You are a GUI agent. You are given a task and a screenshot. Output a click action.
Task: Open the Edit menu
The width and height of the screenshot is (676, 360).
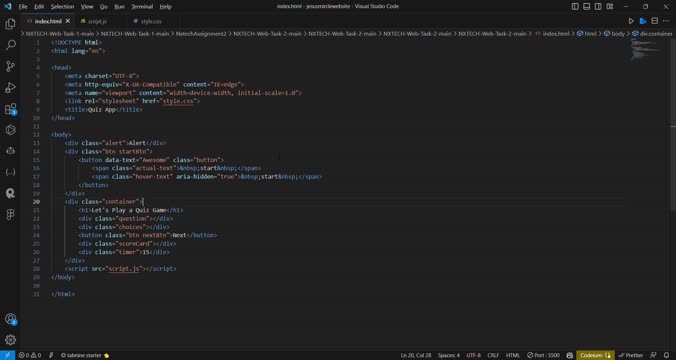click(x=39, y=6)
